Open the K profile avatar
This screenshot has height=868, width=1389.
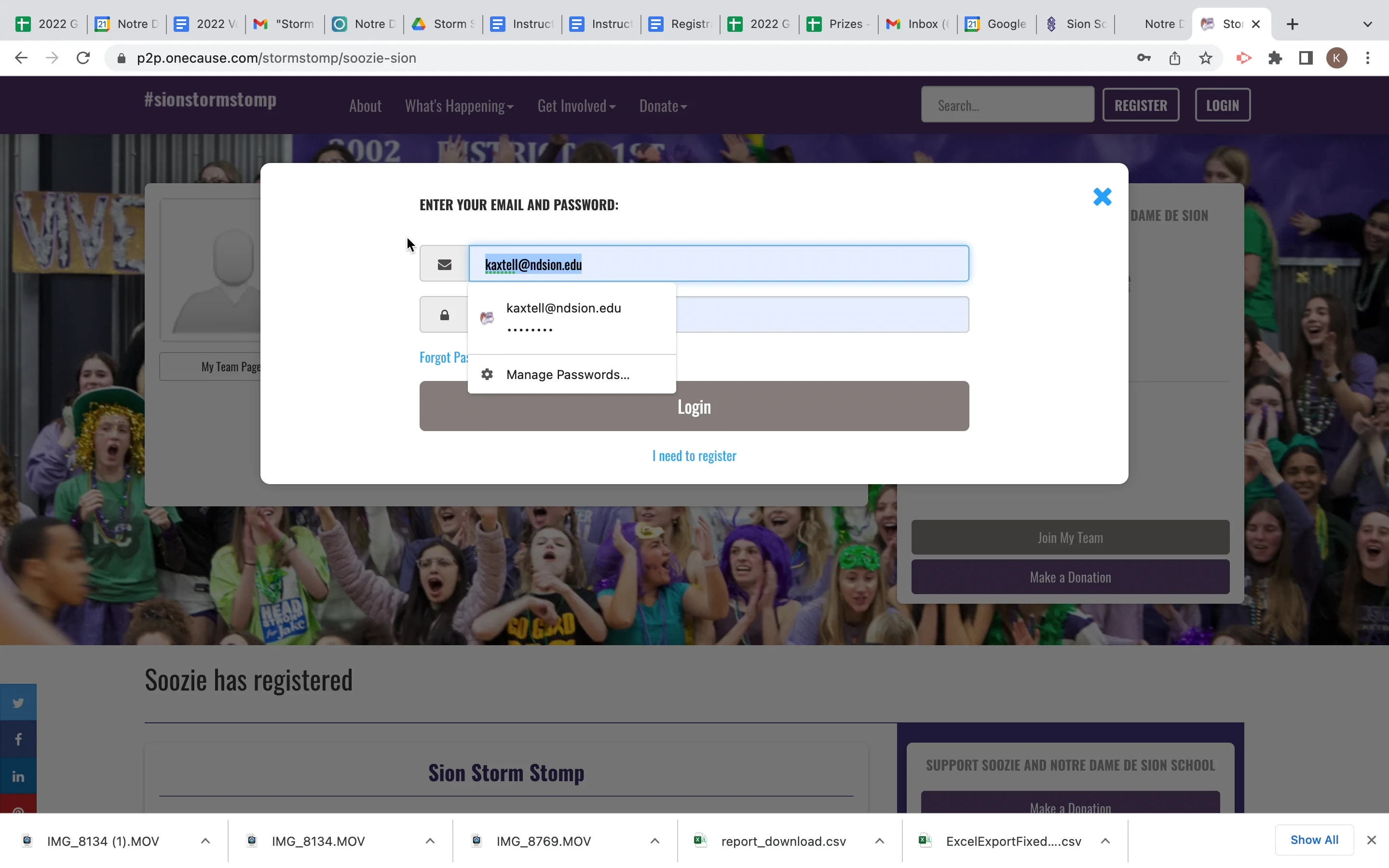(1337, 58)
